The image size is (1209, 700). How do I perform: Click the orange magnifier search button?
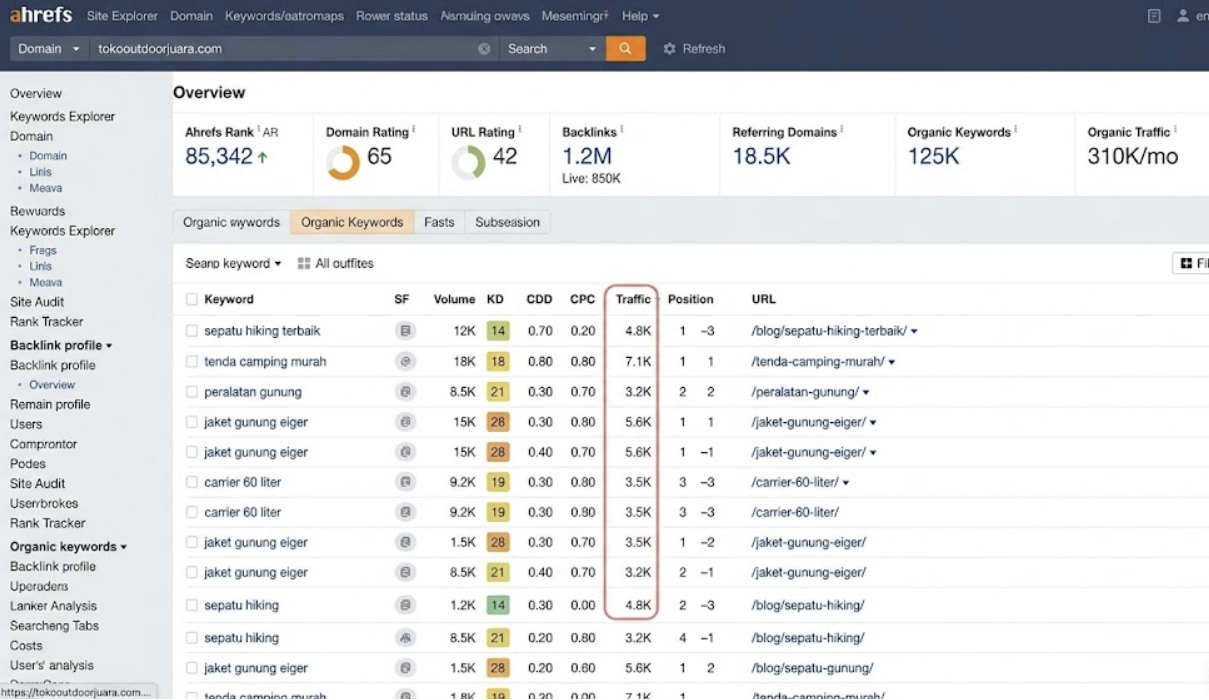(625, 48)
